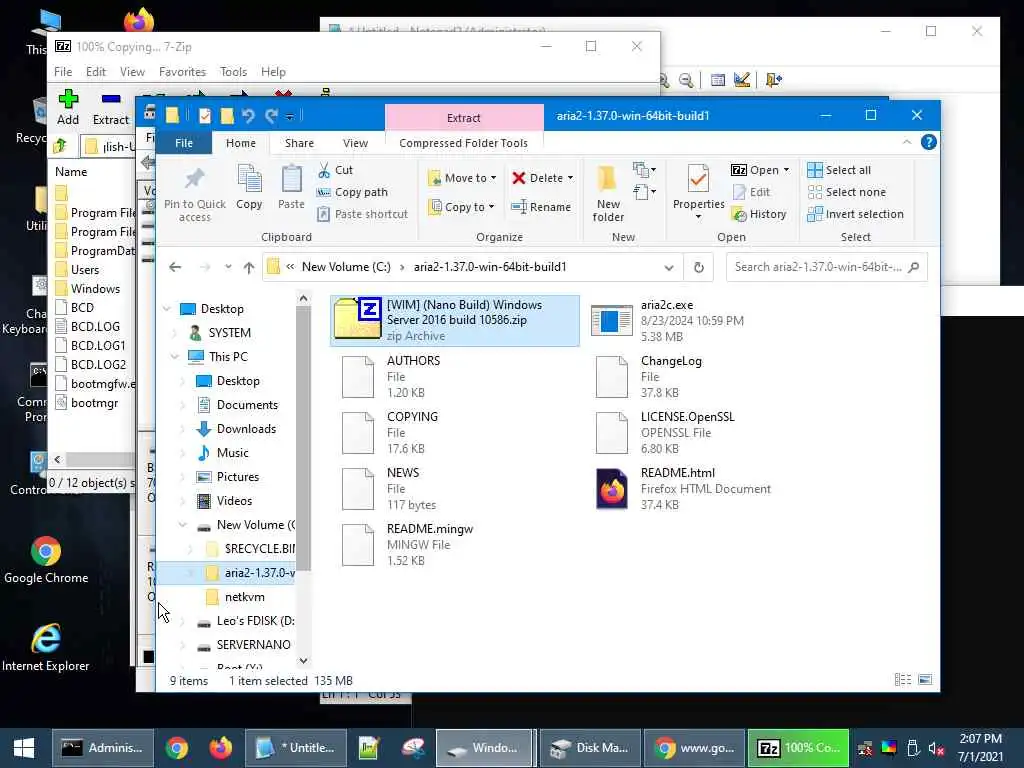Select the Compressed Folder Tools tab
This screenshot has width=1024, height=768.
click(463, 143)
